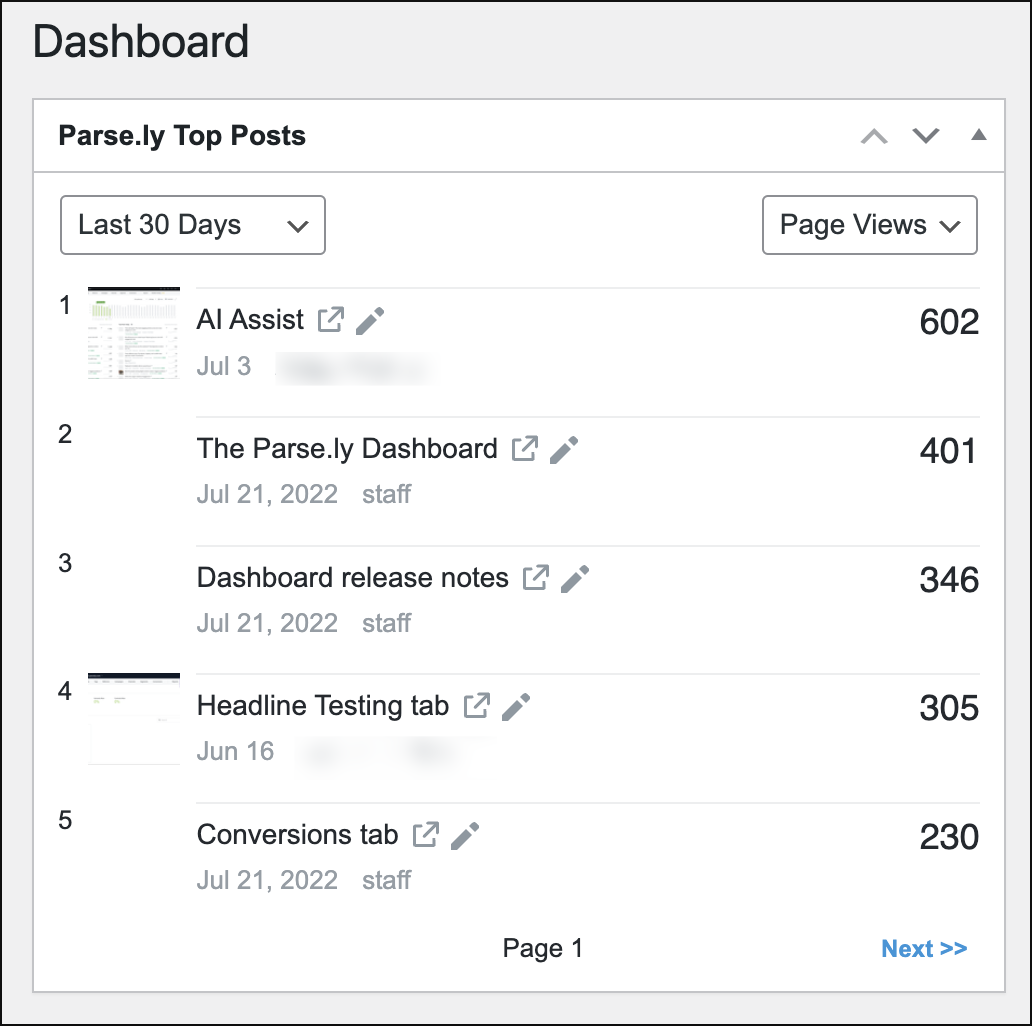Viewport: 1032px width, 1026px height.
Task: Open Conversions tab external link icon
Action: (x=425, y=835)
